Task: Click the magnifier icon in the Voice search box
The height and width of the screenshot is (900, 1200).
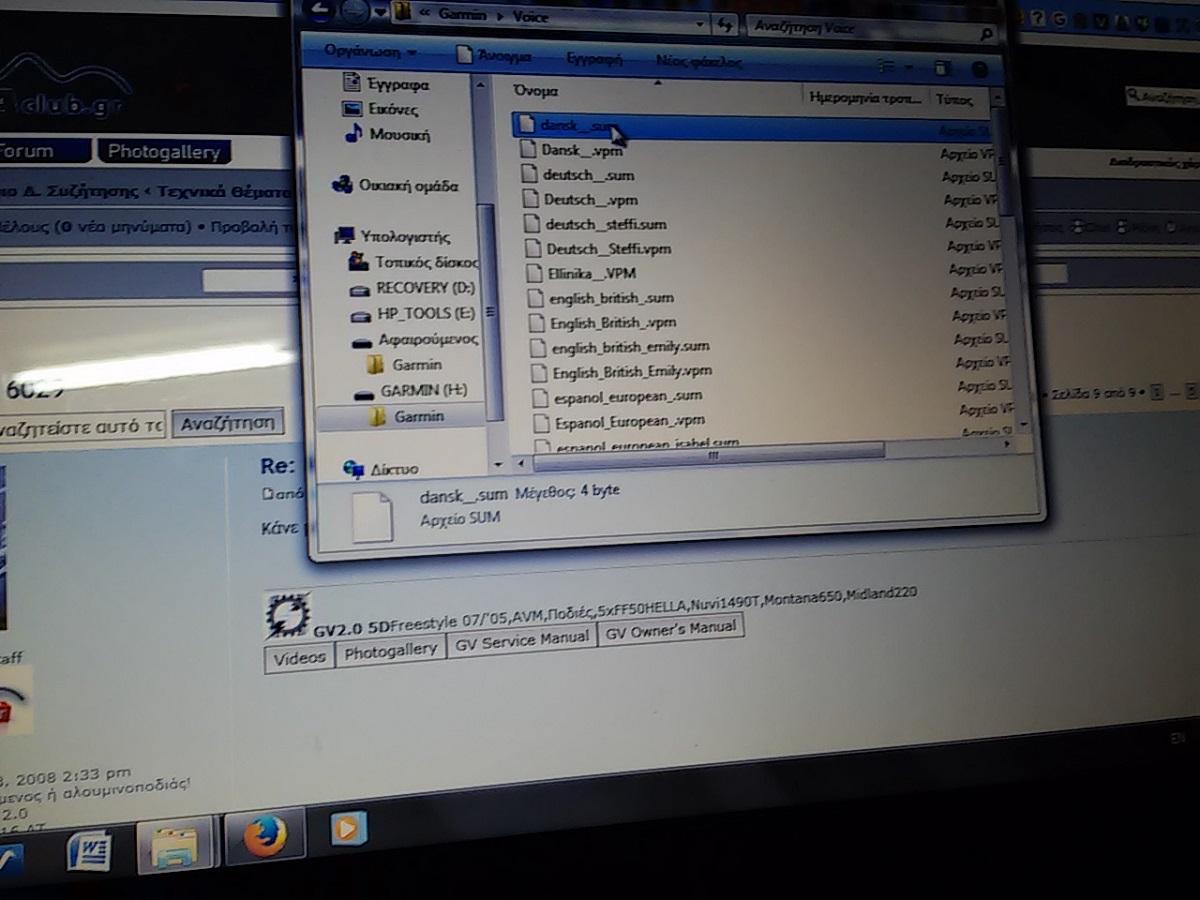Action: (x=986, y=34)
